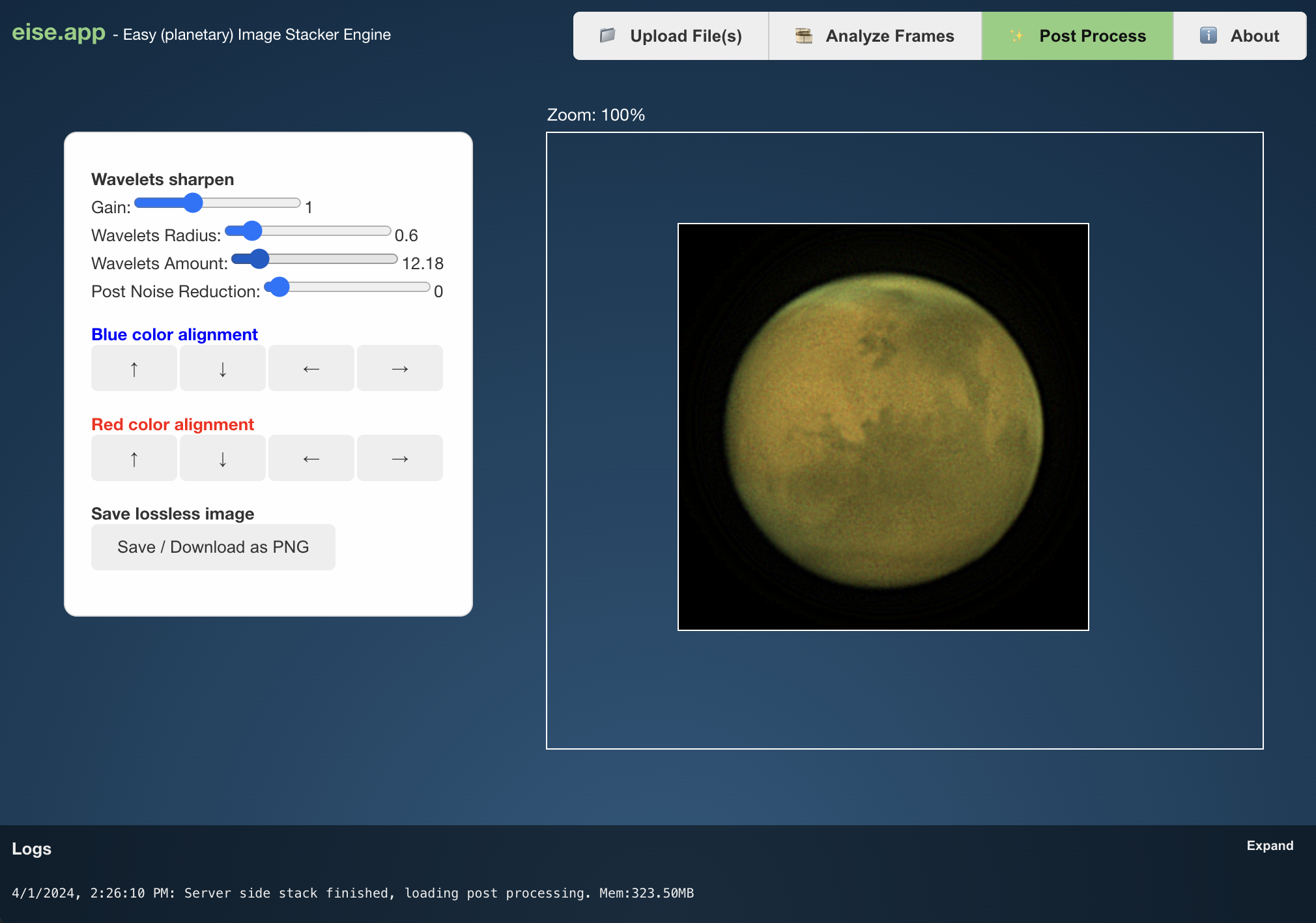Shift blue channel left with left arrow
Image resolution: width=1316 pixels, height=923 pixels.
click(311, 368)
